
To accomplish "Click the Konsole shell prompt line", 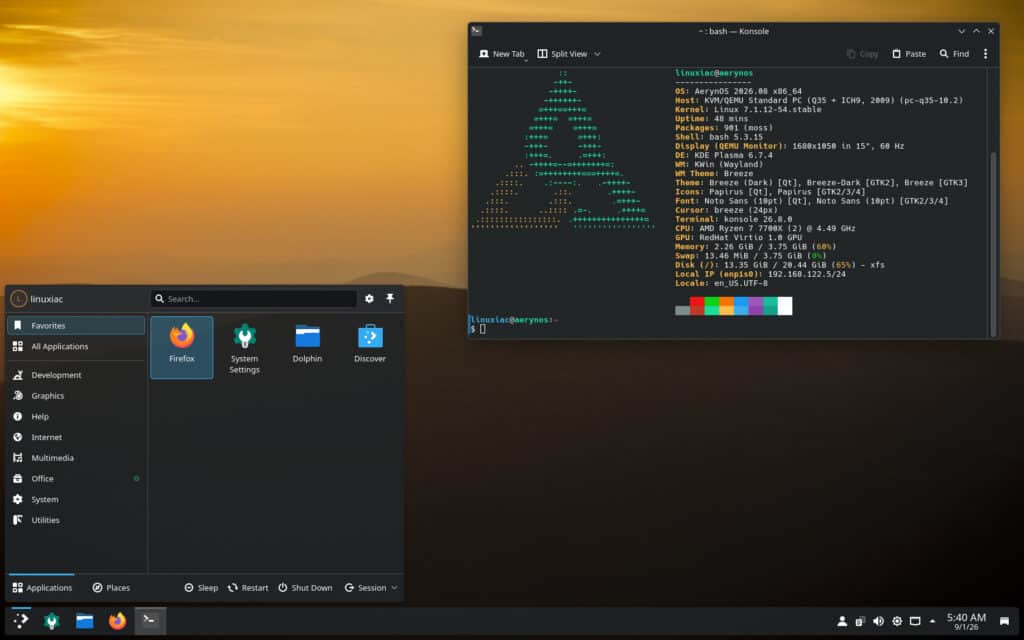I will coord(514,324).
